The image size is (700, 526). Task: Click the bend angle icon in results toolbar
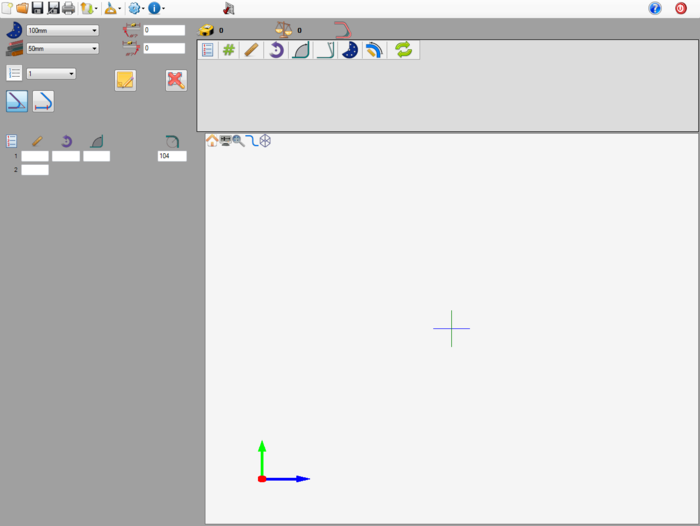[301, 50]
